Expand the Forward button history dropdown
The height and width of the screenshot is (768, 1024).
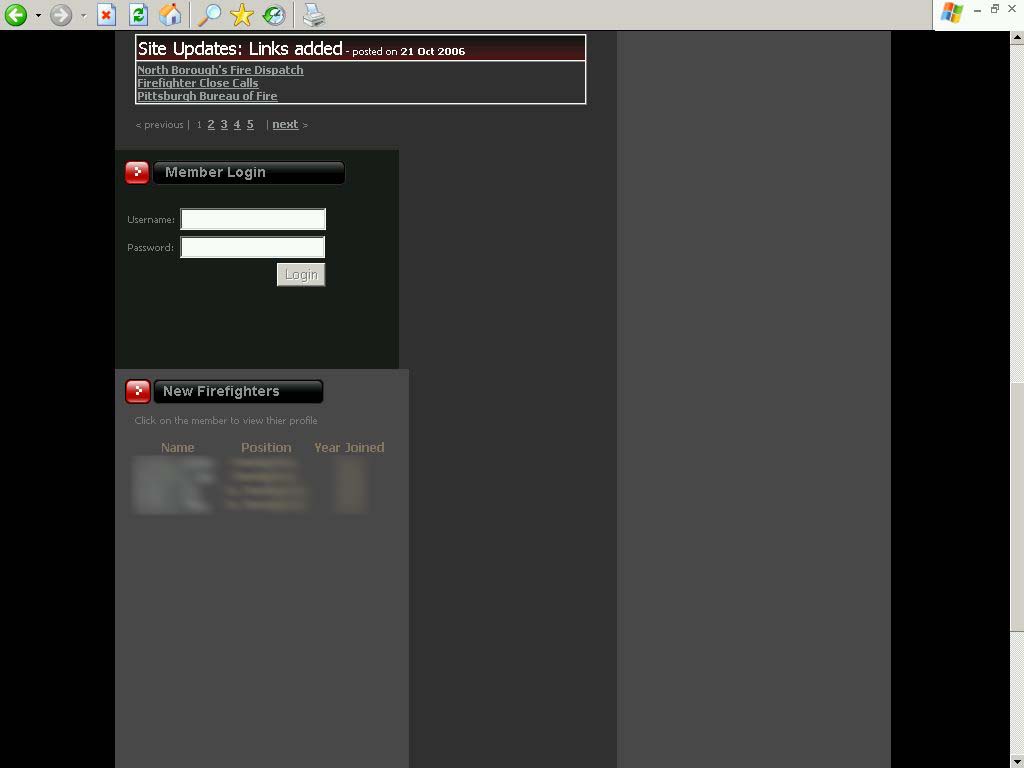pyautogui.click(x=83, y=16)
